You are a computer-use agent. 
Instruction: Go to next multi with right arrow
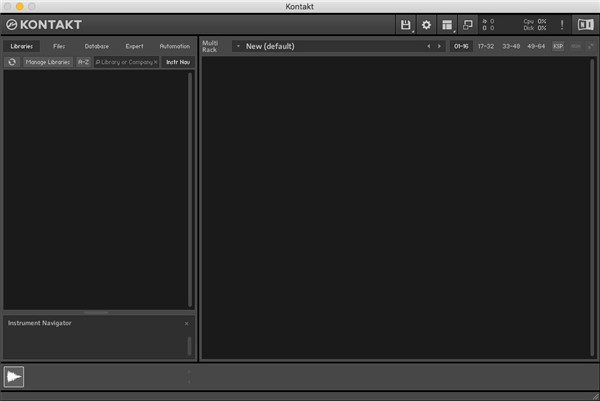(439, 46)
